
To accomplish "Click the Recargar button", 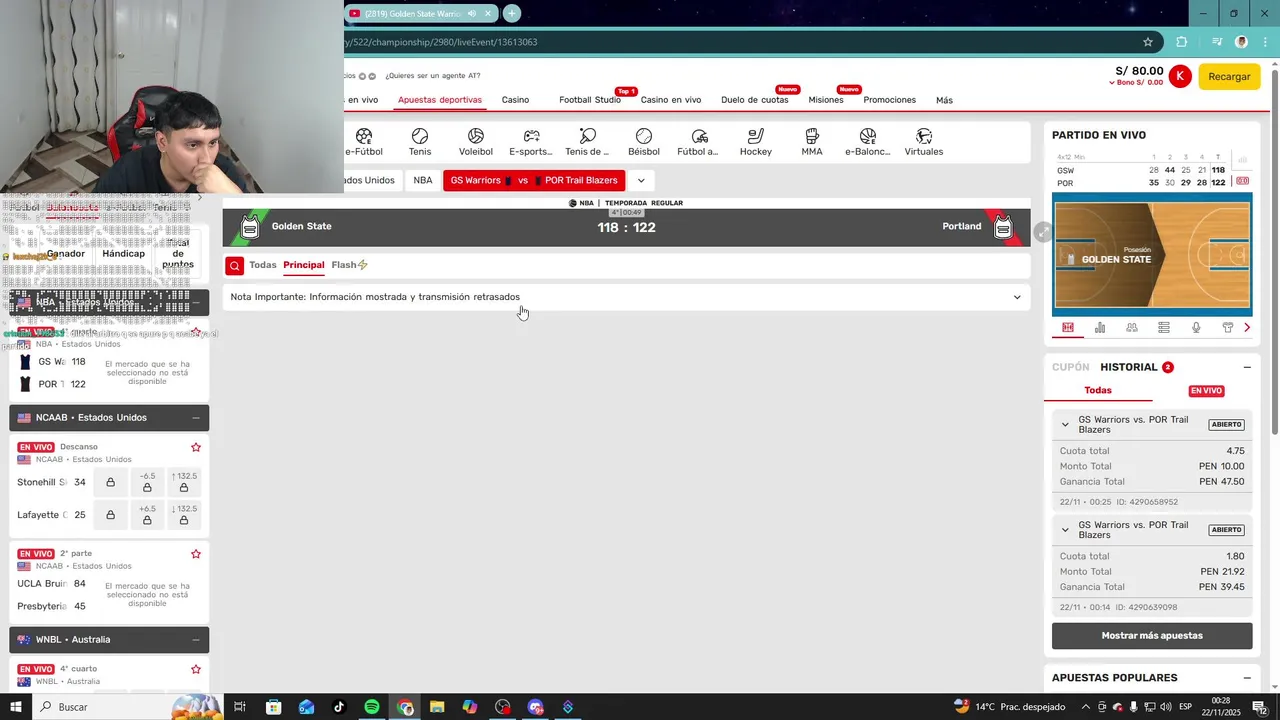I will [1229, 77].
